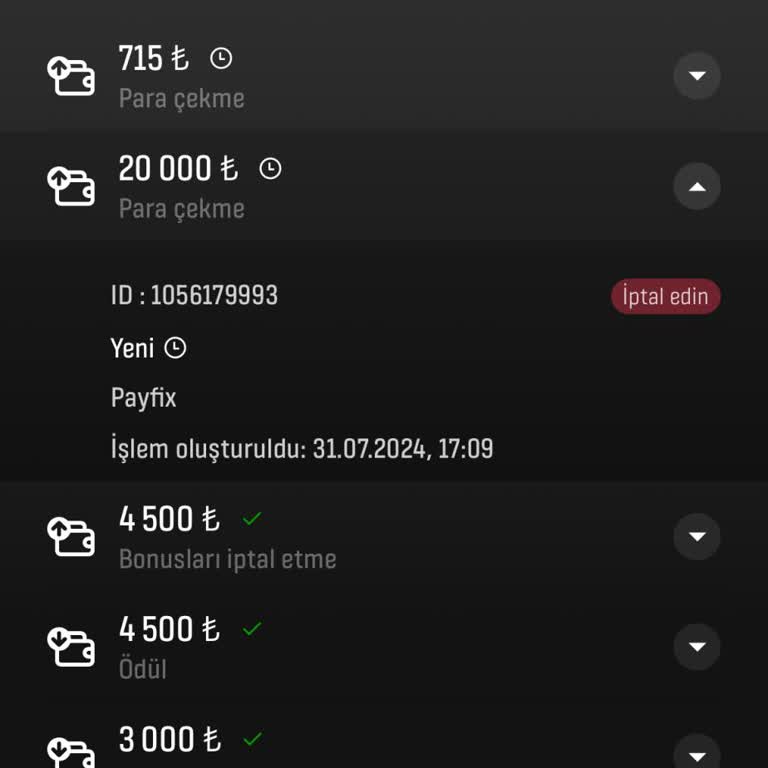
Task: Tap the green checkmark on the Ödül row
Action: click(252, 629)
